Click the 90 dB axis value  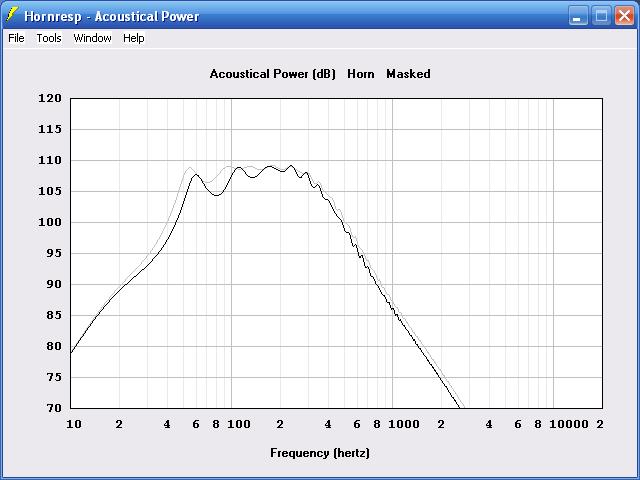[x=54, y=284]
